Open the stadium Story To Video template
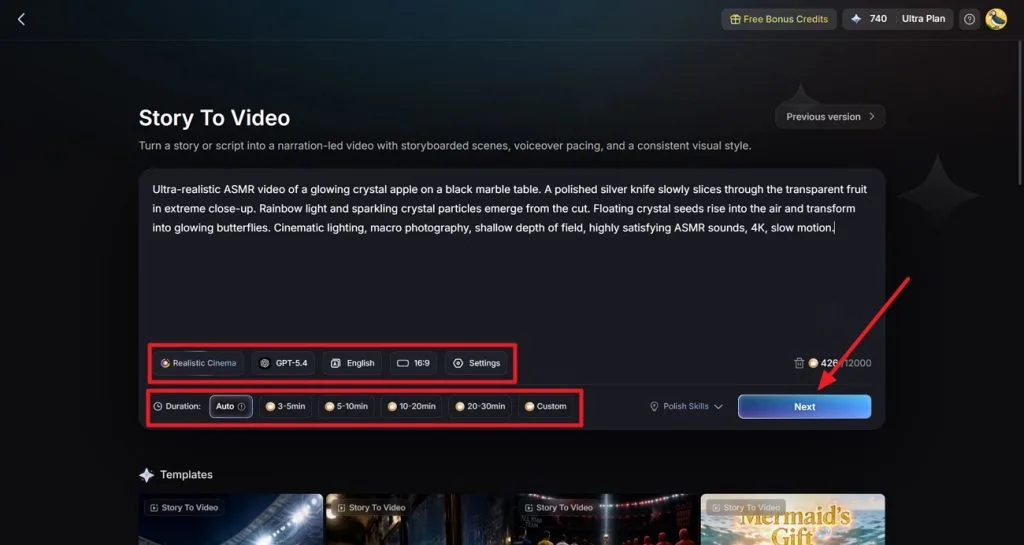Screen dimensions: 1024x545 point(231,519)
